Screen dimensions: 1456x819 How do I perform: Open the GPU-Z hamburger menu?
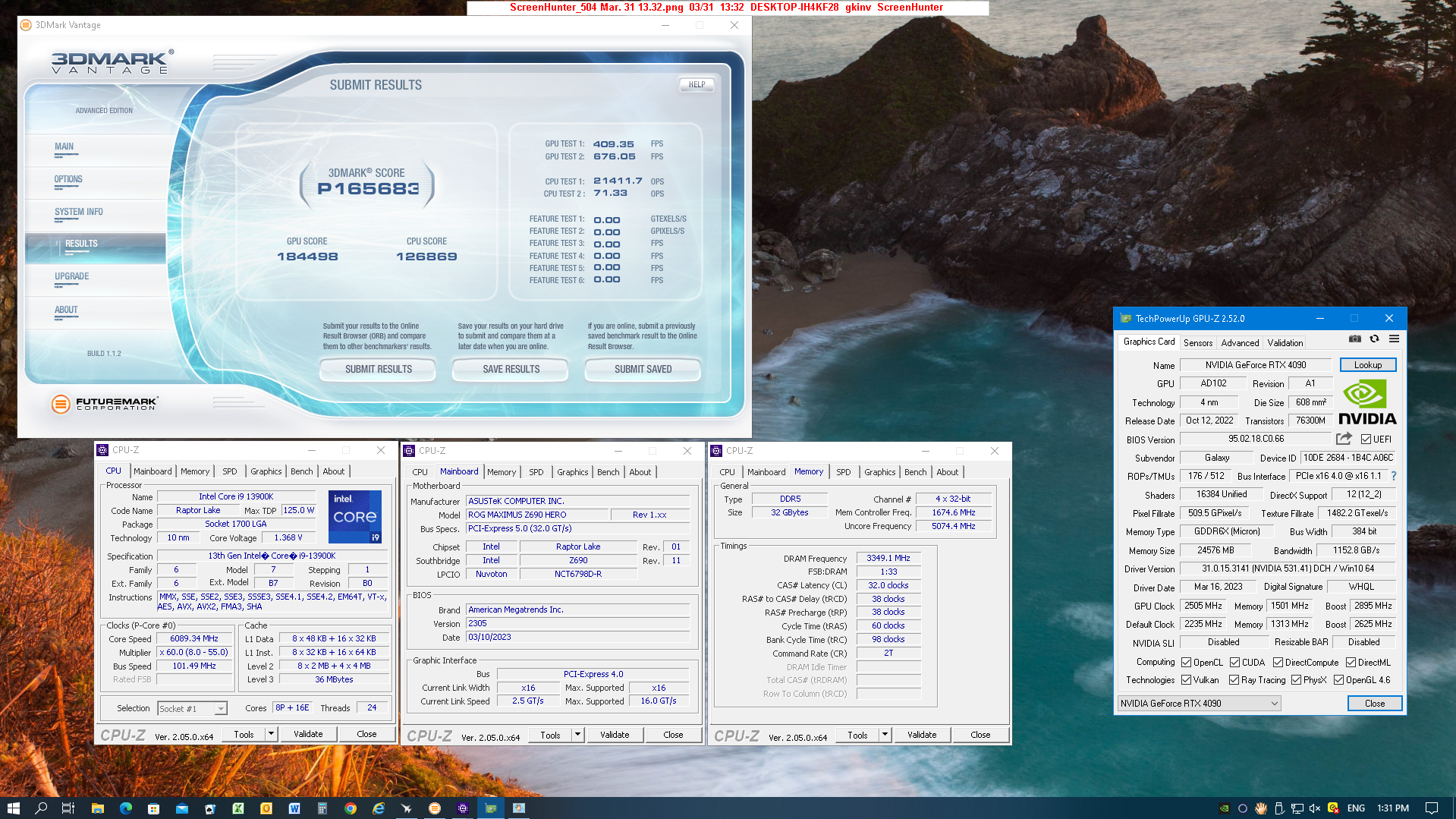(1394, 339)
